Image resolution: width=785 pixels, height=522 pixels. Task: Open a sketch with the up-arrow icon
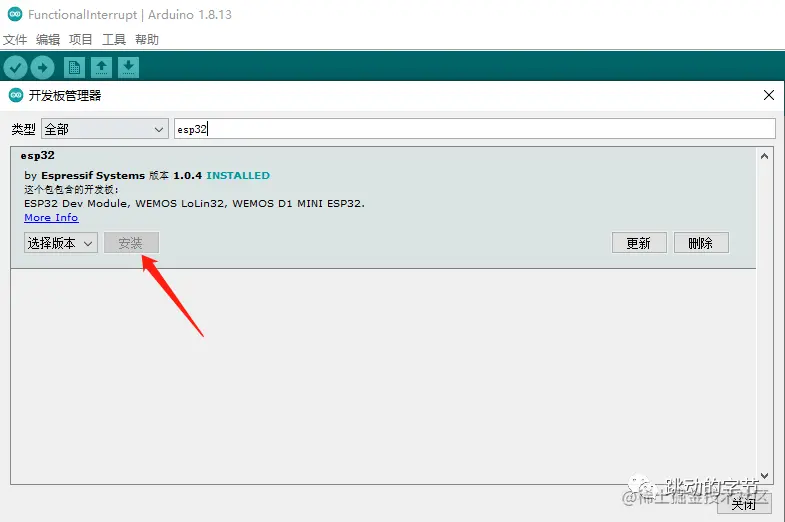pos(101,67)
